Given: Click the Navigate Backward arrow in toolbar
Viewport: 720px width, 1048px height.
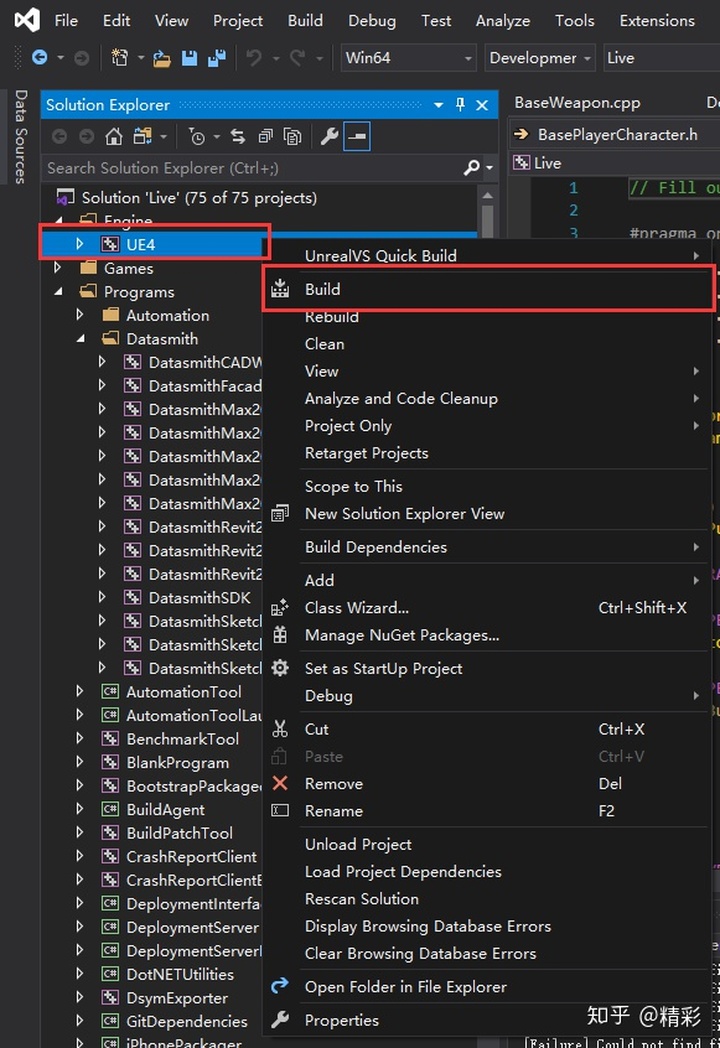Looking at the screenshot, I should [39, 58].
